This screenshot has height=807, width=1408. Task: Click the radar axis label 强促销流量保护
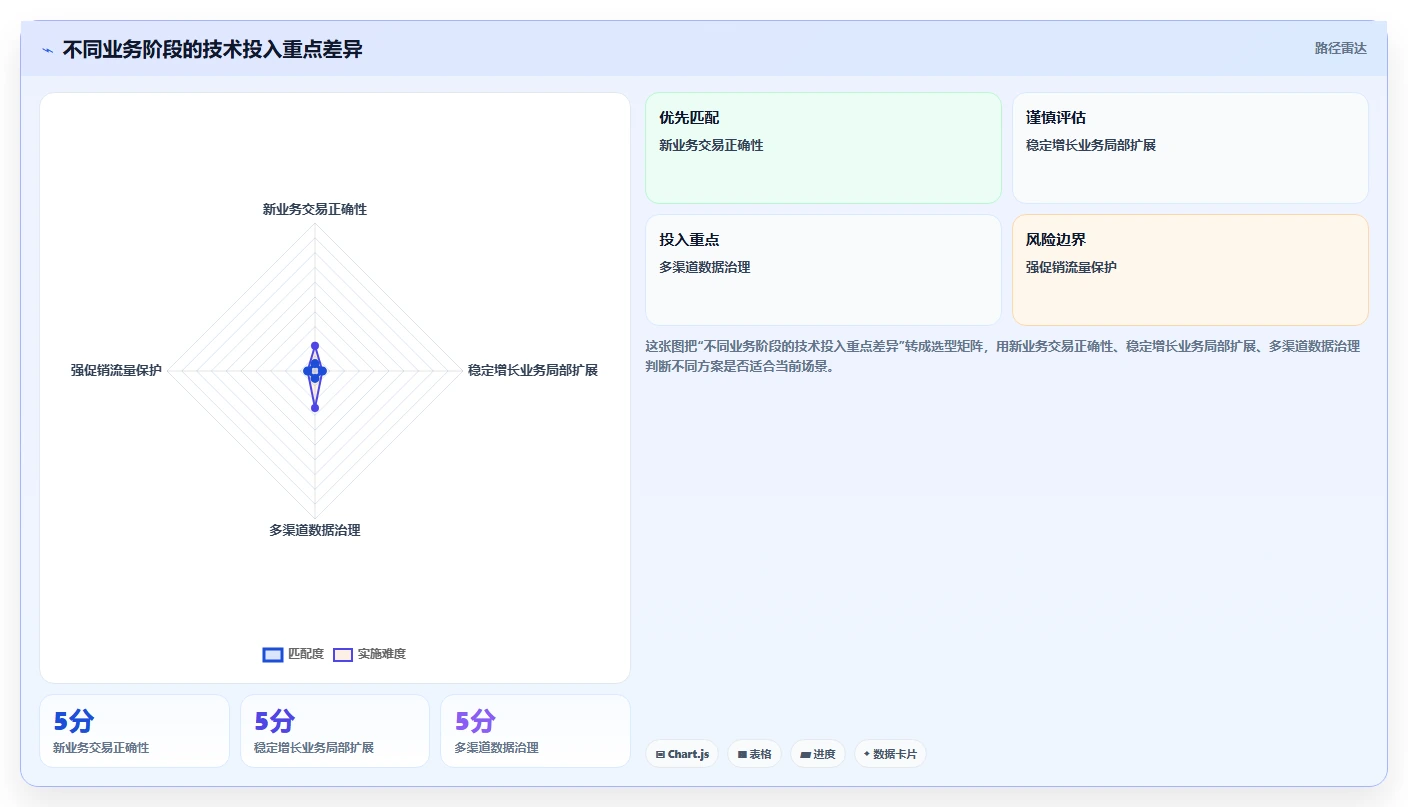coord(116,370)
